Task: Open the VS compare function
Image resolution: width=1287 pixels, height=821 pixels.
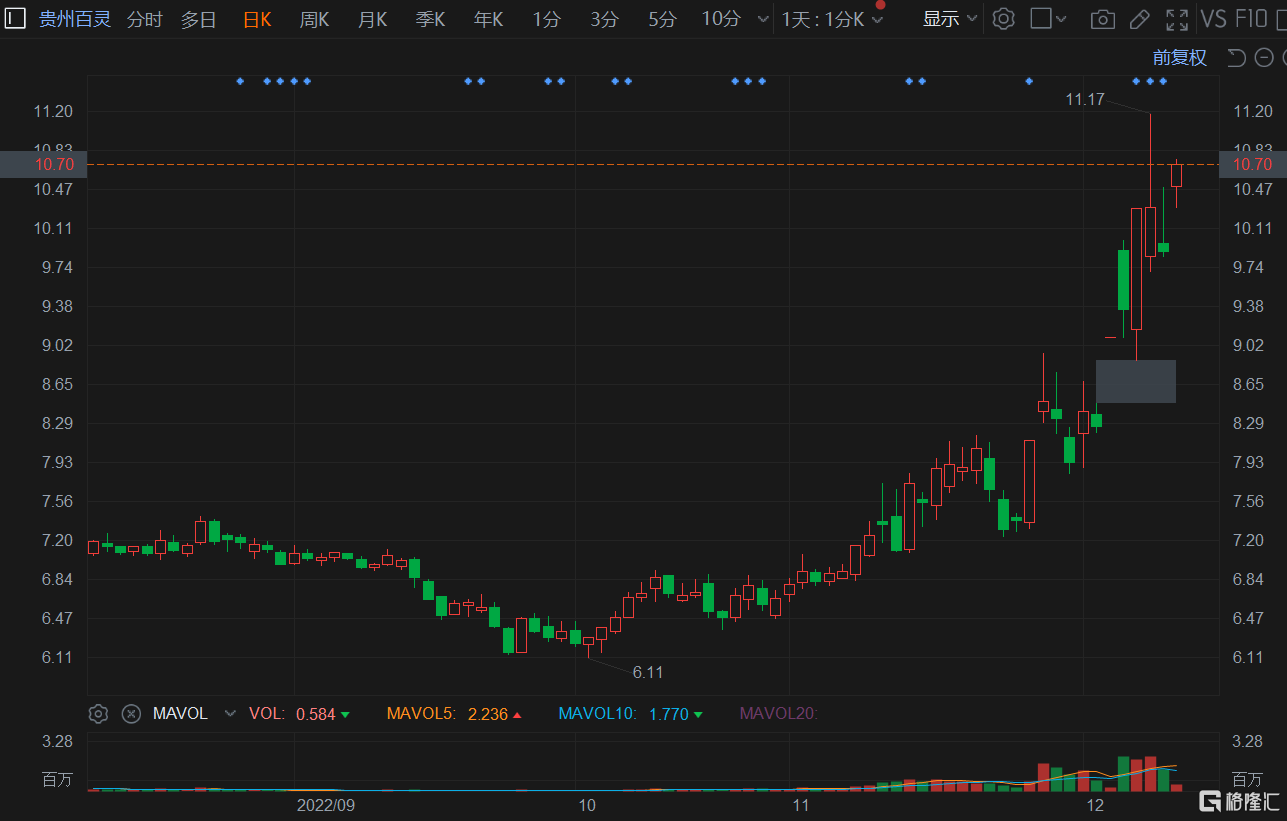Action: click(x=1213, y=18)
